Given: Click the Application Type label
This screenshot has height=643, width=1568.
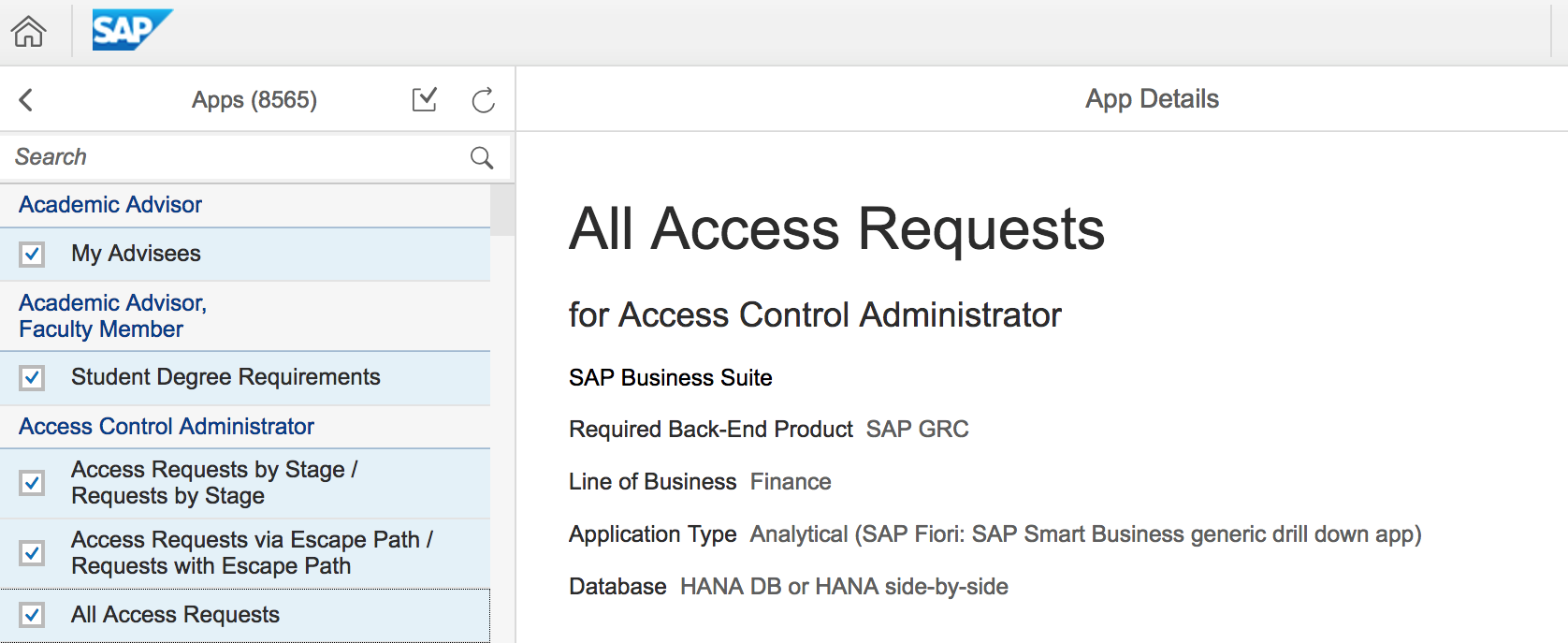Looking at the screenshot, I should coord(653,534).
